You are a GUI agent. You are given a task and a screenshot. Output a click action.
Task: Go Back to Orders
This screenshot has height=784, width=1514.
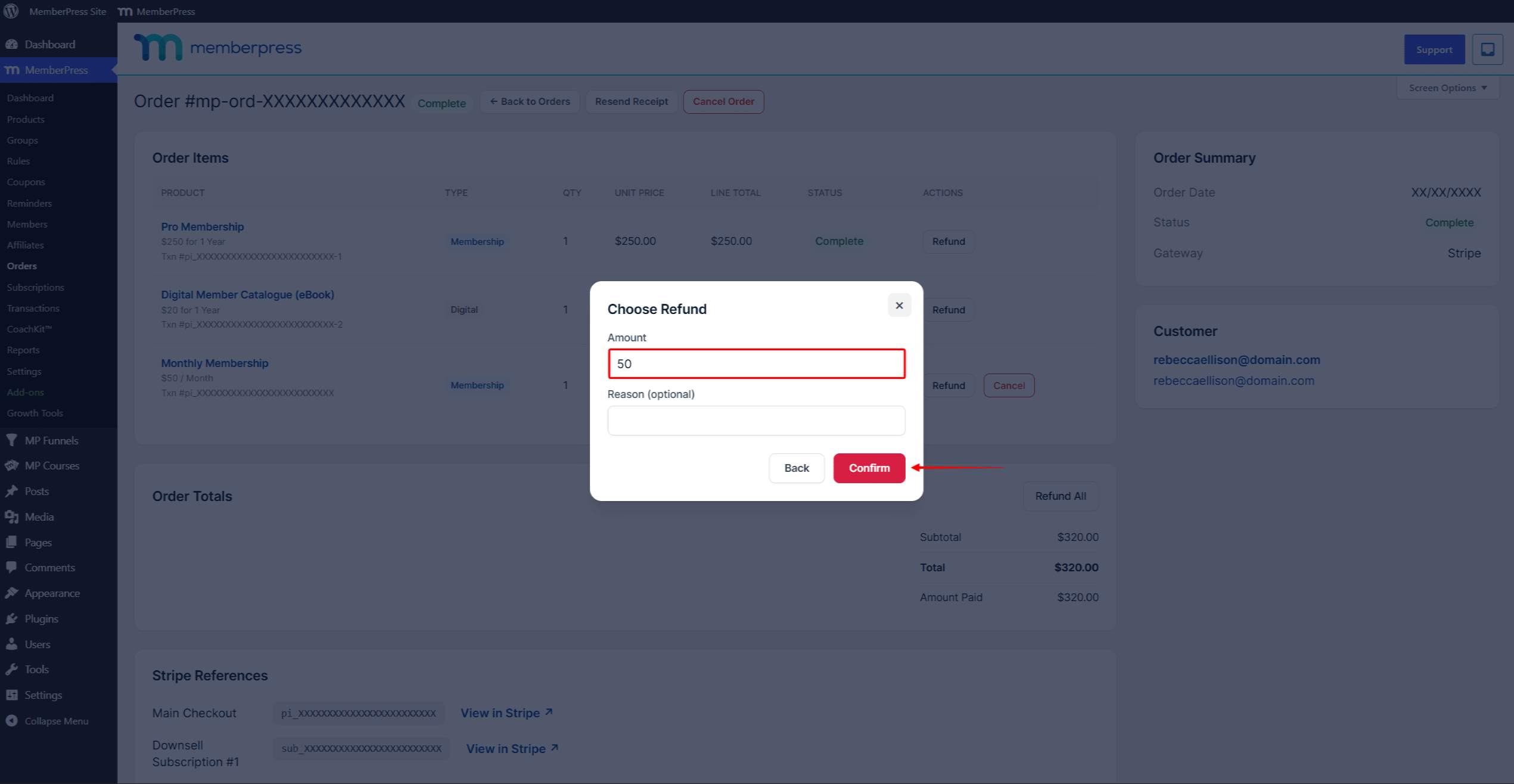(x=530, y=101)
